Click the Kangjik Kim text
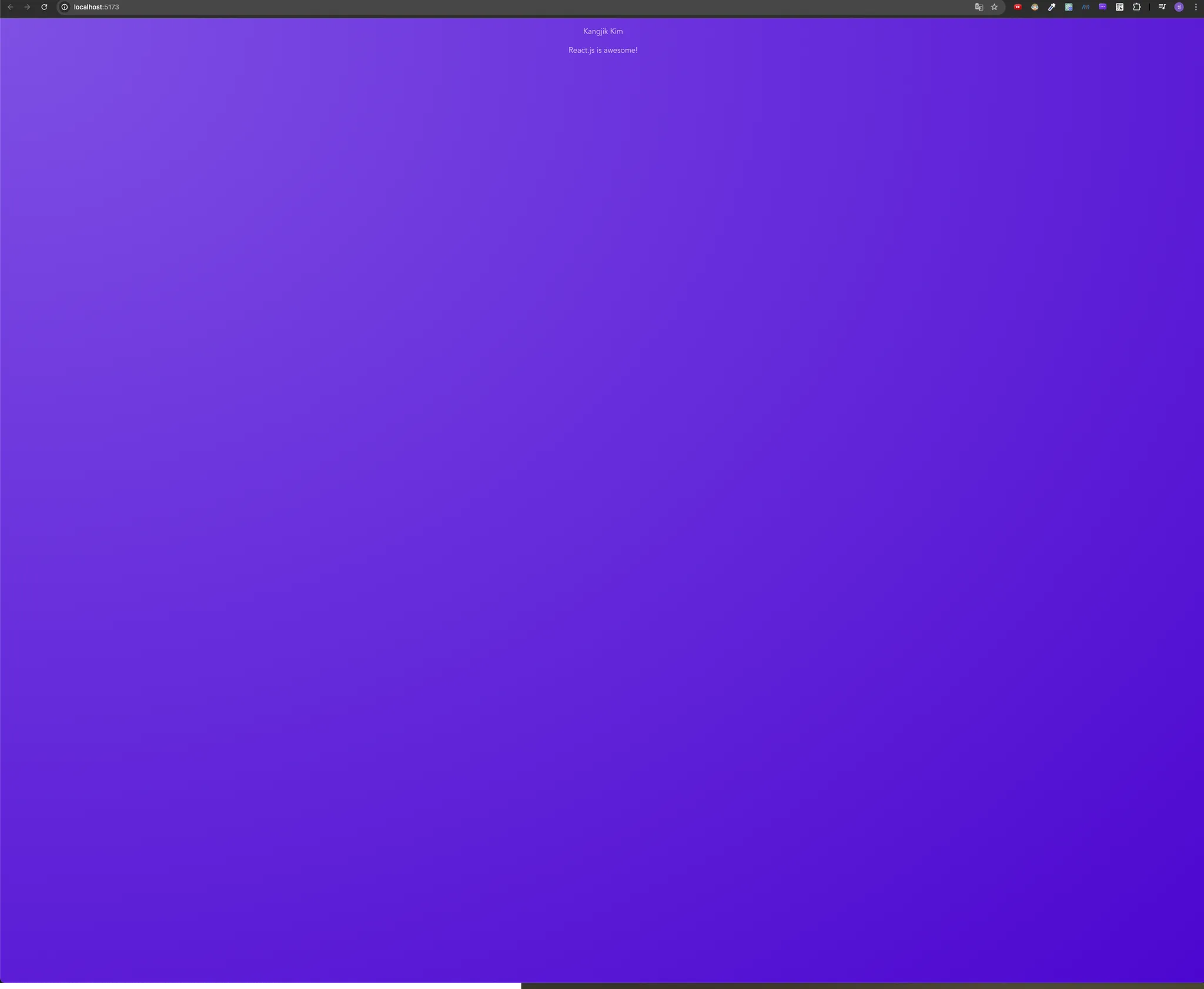Image resolution: width=1204 pixels, height=989 pixels. pyautogui.click(x=603, y=31)
